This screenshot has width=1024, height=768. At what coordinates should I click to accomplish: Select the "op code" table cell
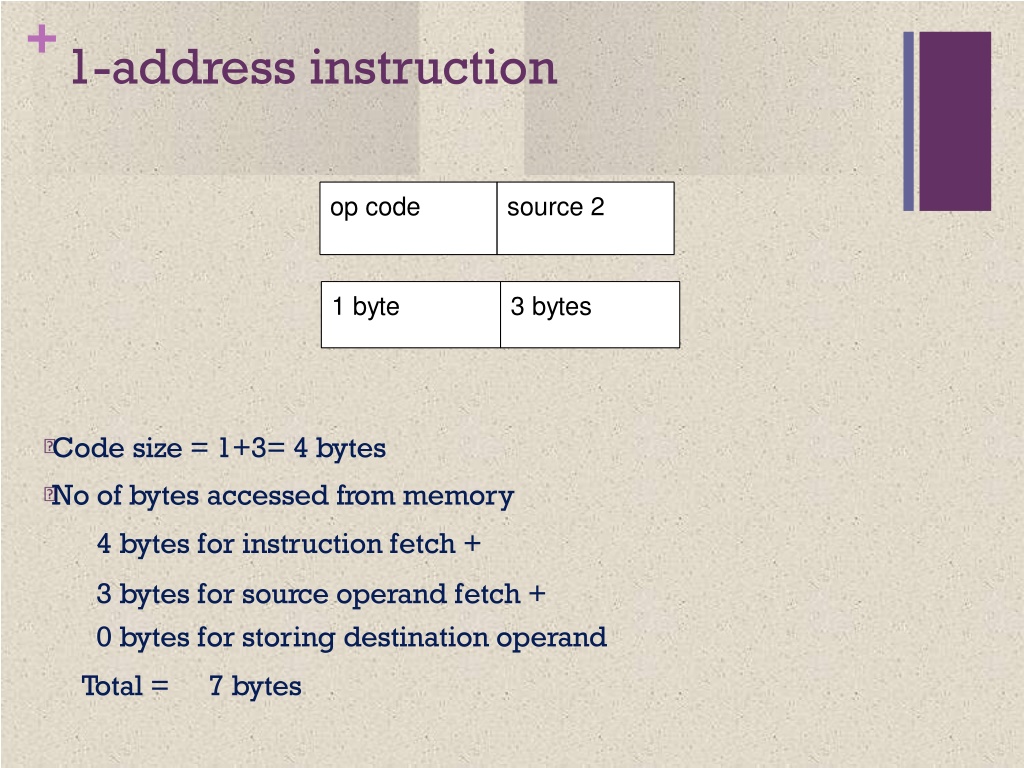tap(408, 218)
